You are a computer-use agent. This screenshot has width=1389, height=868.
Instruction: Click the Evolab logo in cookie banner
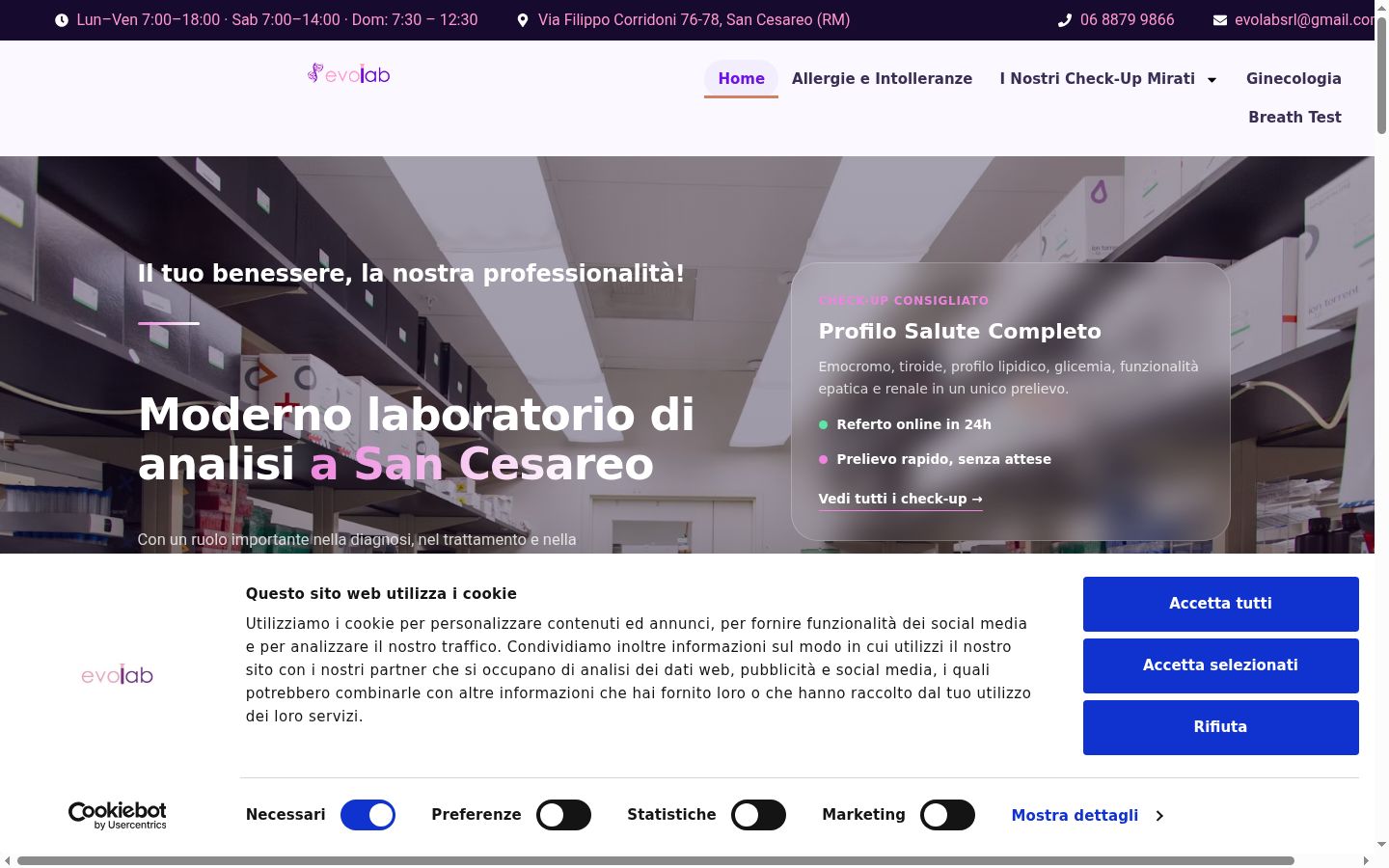118,675
